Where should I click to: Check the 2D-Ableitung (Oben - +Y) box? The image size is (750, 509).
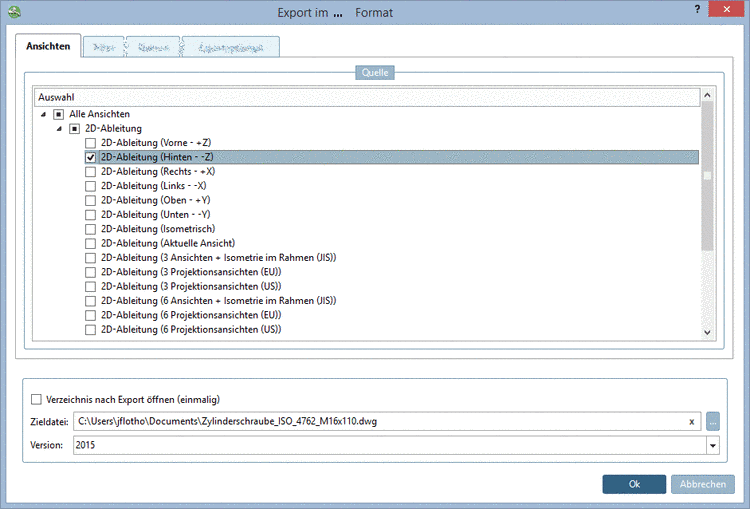point(90,200)
